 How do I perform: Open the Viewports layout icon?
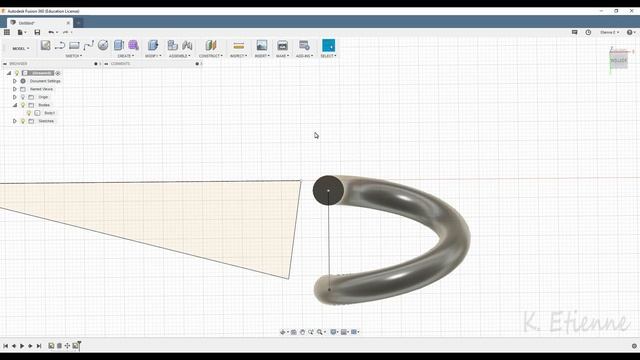pyautogui.click(x=354, y=332)
